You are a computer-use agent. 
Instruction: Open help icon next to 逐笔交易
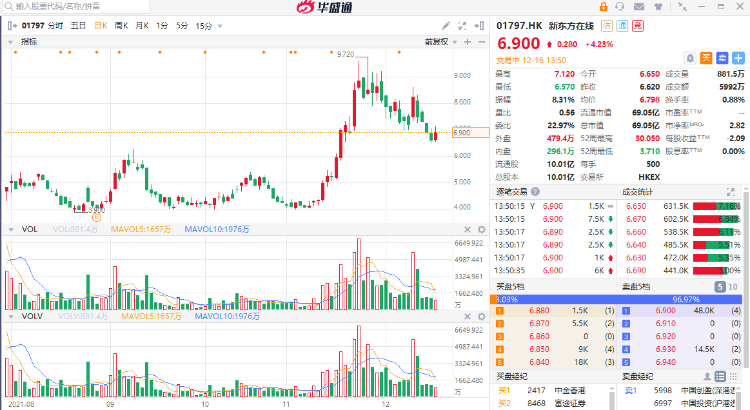coord(535,191)
